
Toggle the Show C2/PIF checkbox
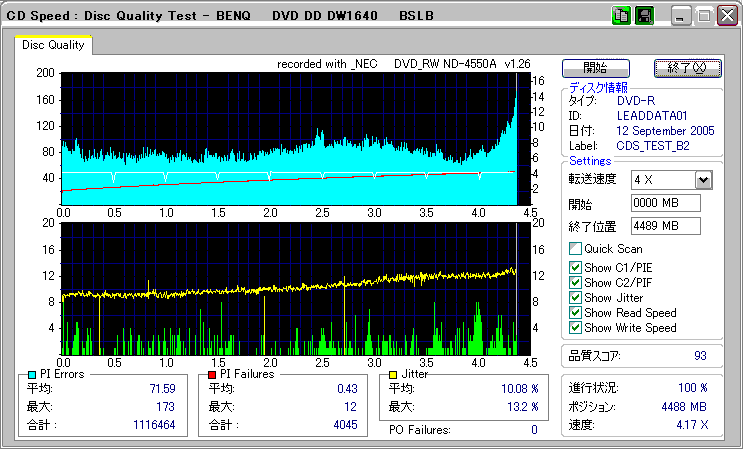click(x=575, y=282)
